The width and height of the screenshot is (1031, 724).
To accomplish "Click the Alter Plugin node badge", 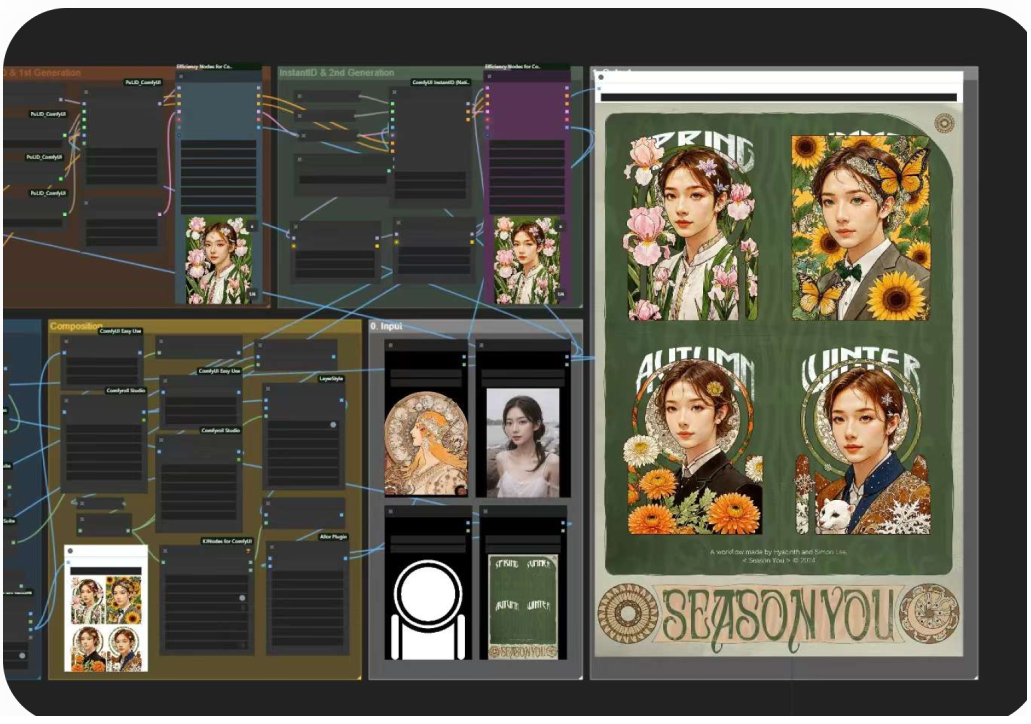I will pos(332,537).
